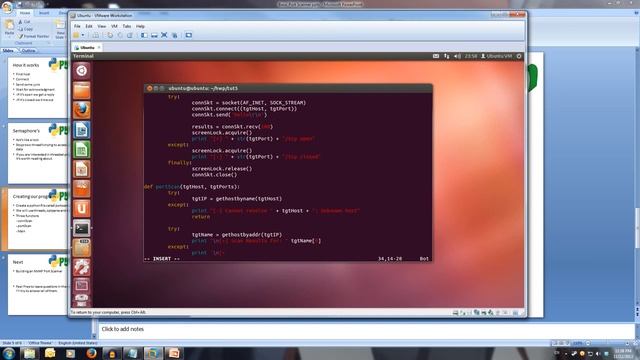Adjust PowerPoint zoom slider in status bar
Viewport: 640px width, 360px height.
pyautogui.click(x=607, y=343)
